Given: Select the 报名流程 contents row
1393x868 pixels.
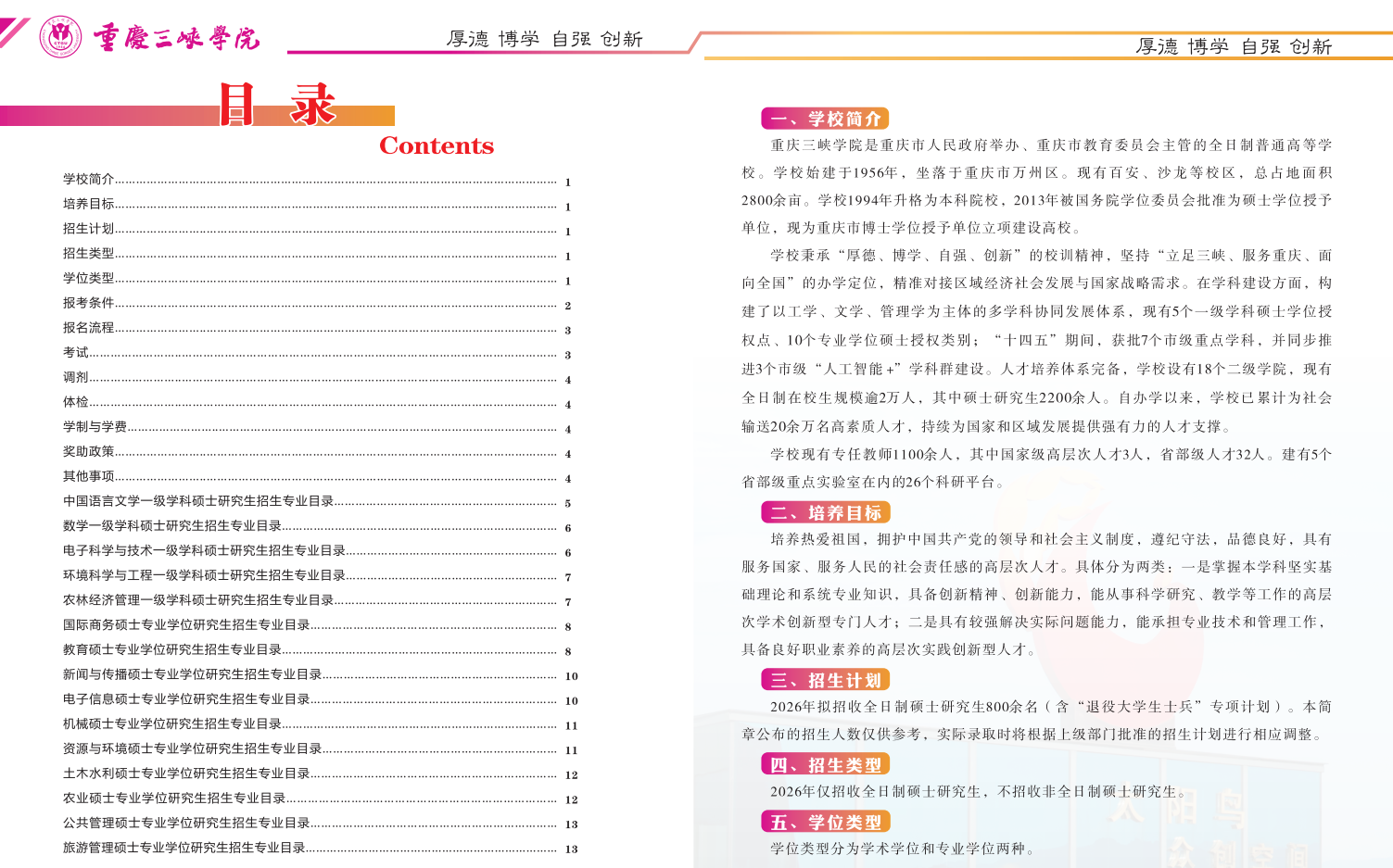Looking at the screenshot, I should 318,328.
